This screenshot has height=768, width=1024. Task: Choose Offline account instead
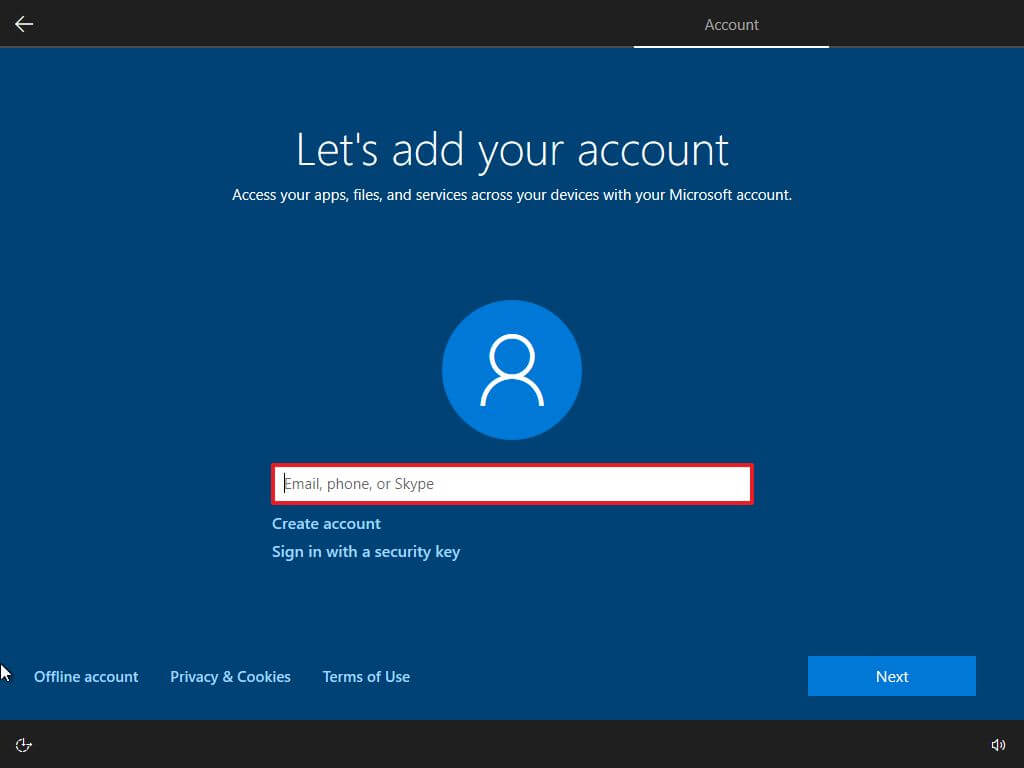tap(86, 676)
